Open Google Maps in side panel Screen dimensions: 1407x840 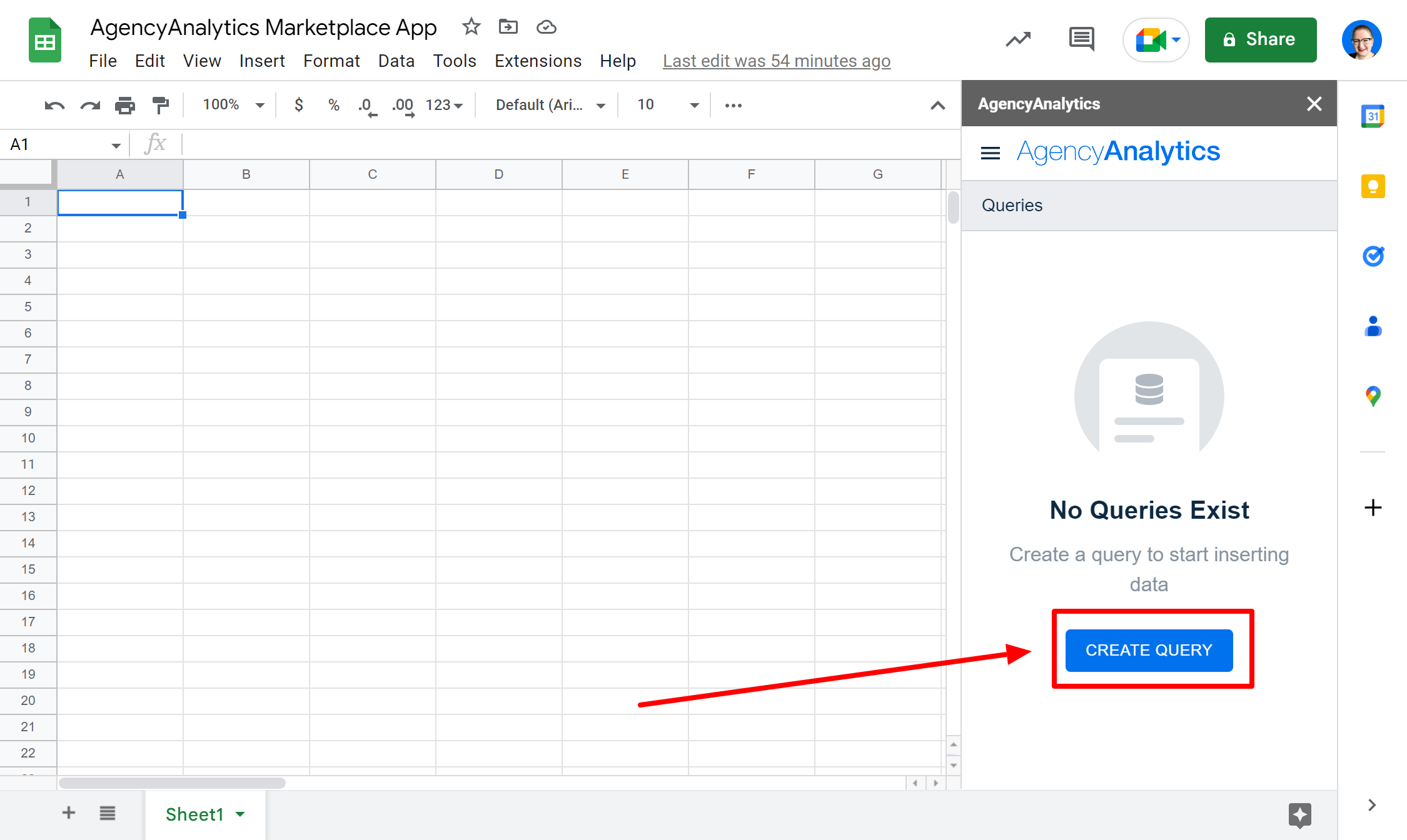click(x=1373, y=396)
